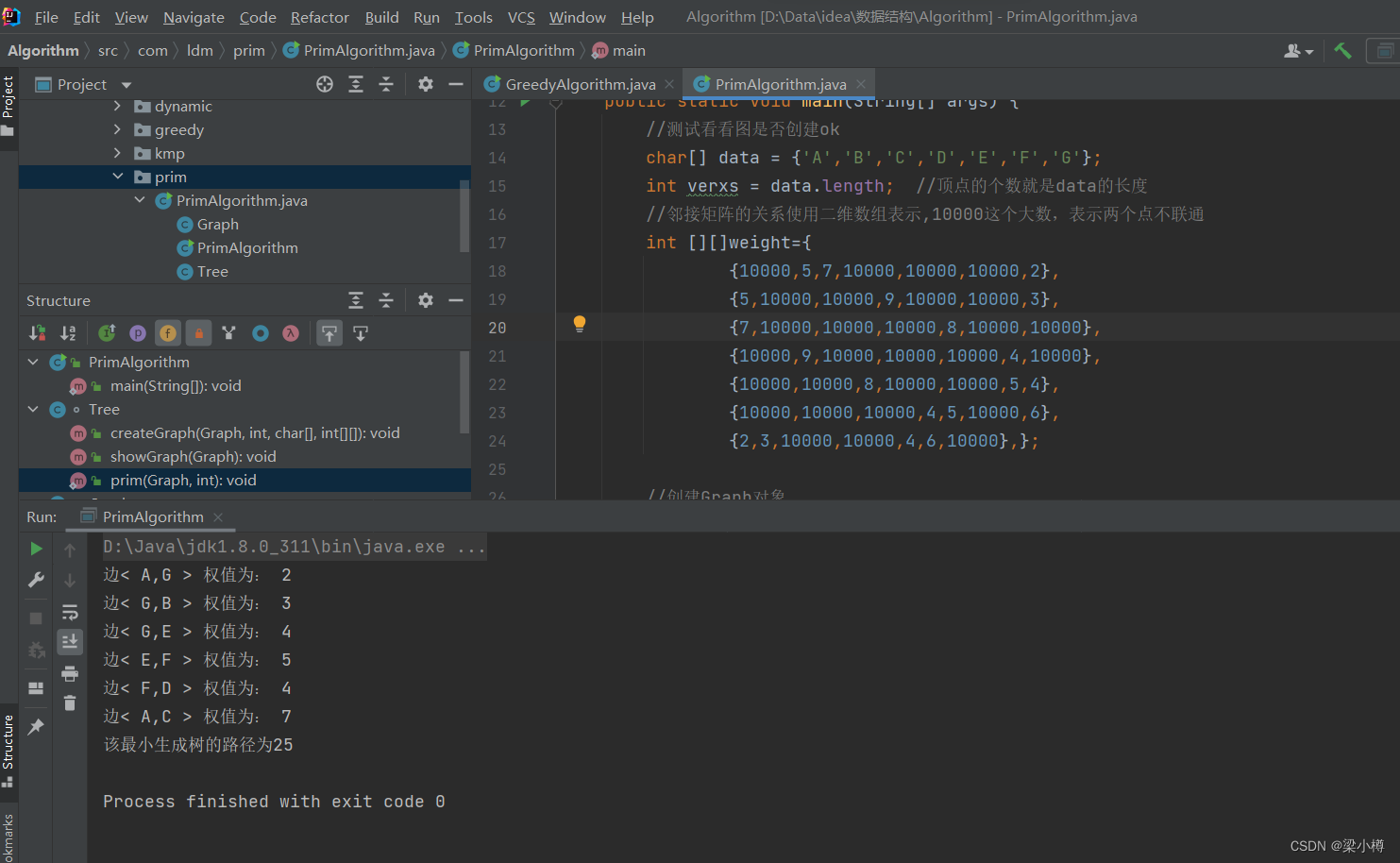Select showGraph(Graph): void in Structure

(x=194, y=456)
